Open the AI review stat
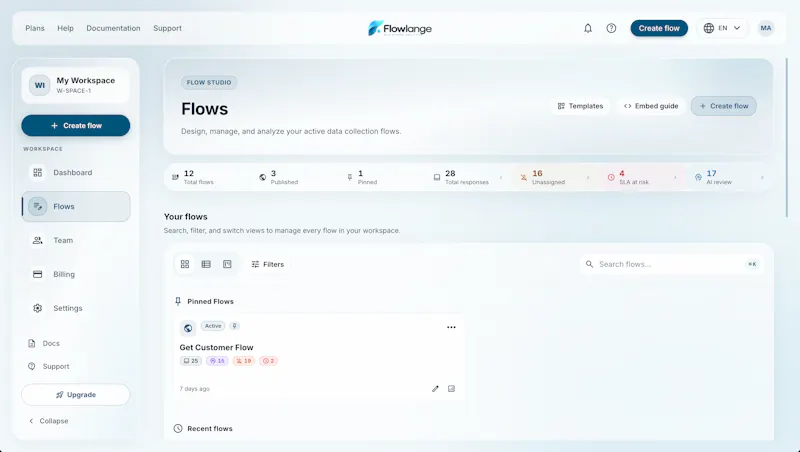 (x=729, y=177)
